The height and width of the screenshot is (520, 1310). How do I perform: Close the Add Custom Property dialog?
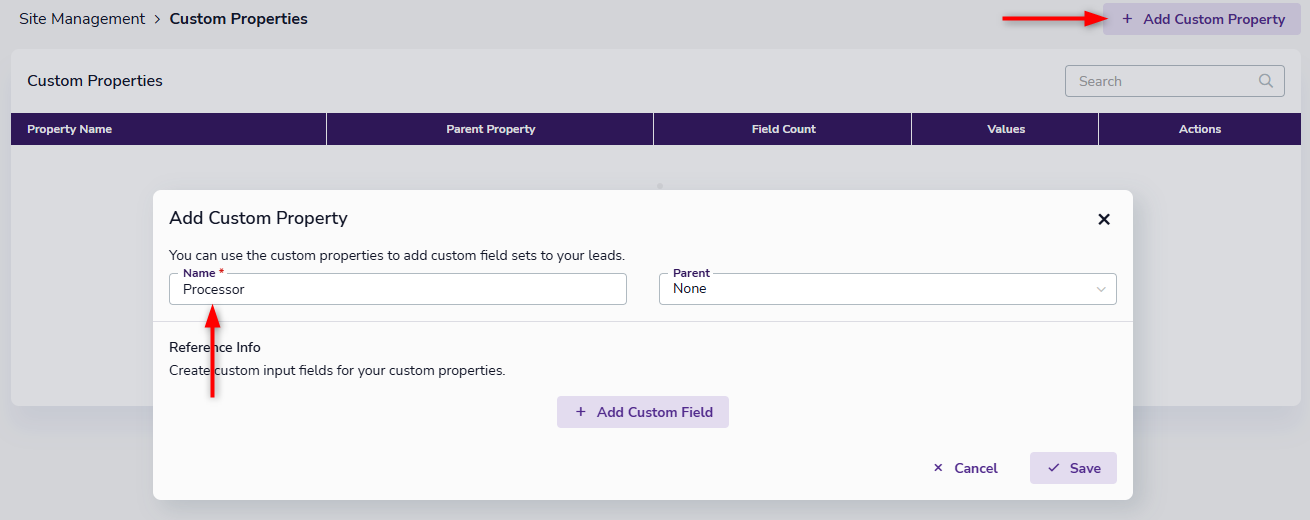[x=1104, y=219]
